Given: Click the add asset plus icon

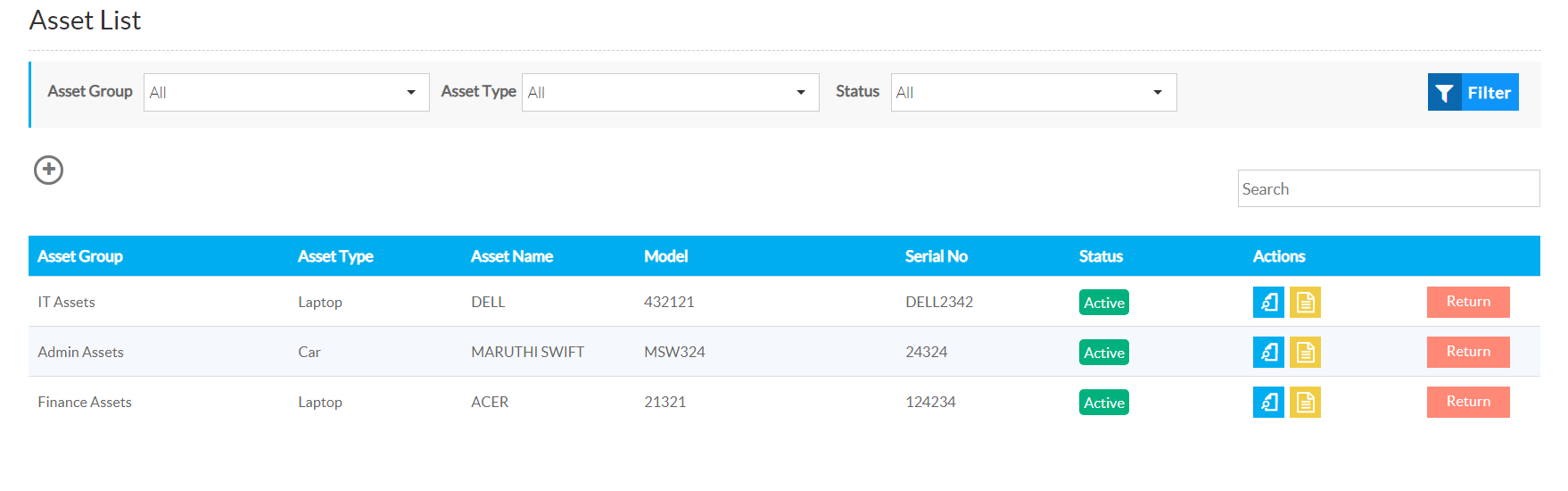Looking at the screenshot, I should (49, 170).
